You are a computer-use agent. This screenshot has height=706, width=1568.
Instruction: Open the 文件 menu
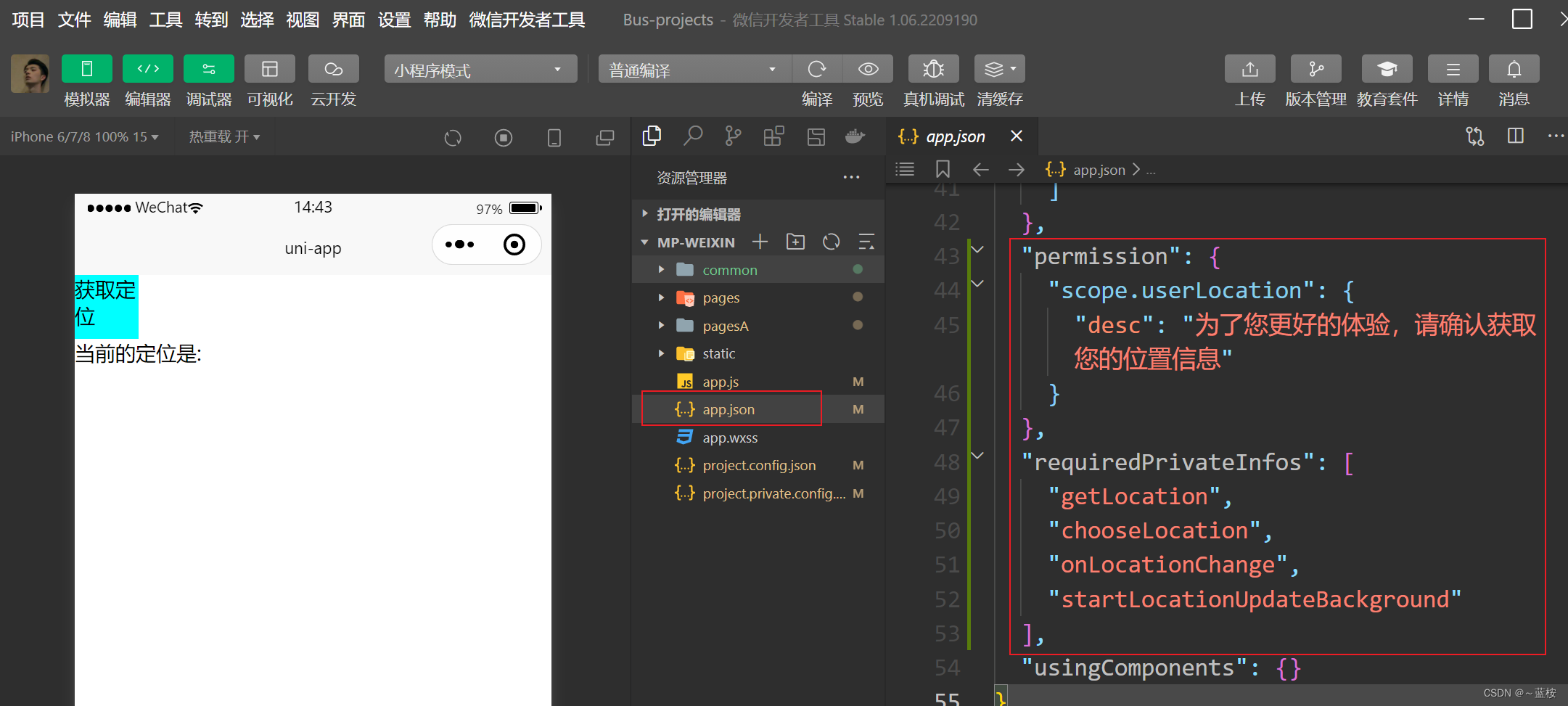74,20
